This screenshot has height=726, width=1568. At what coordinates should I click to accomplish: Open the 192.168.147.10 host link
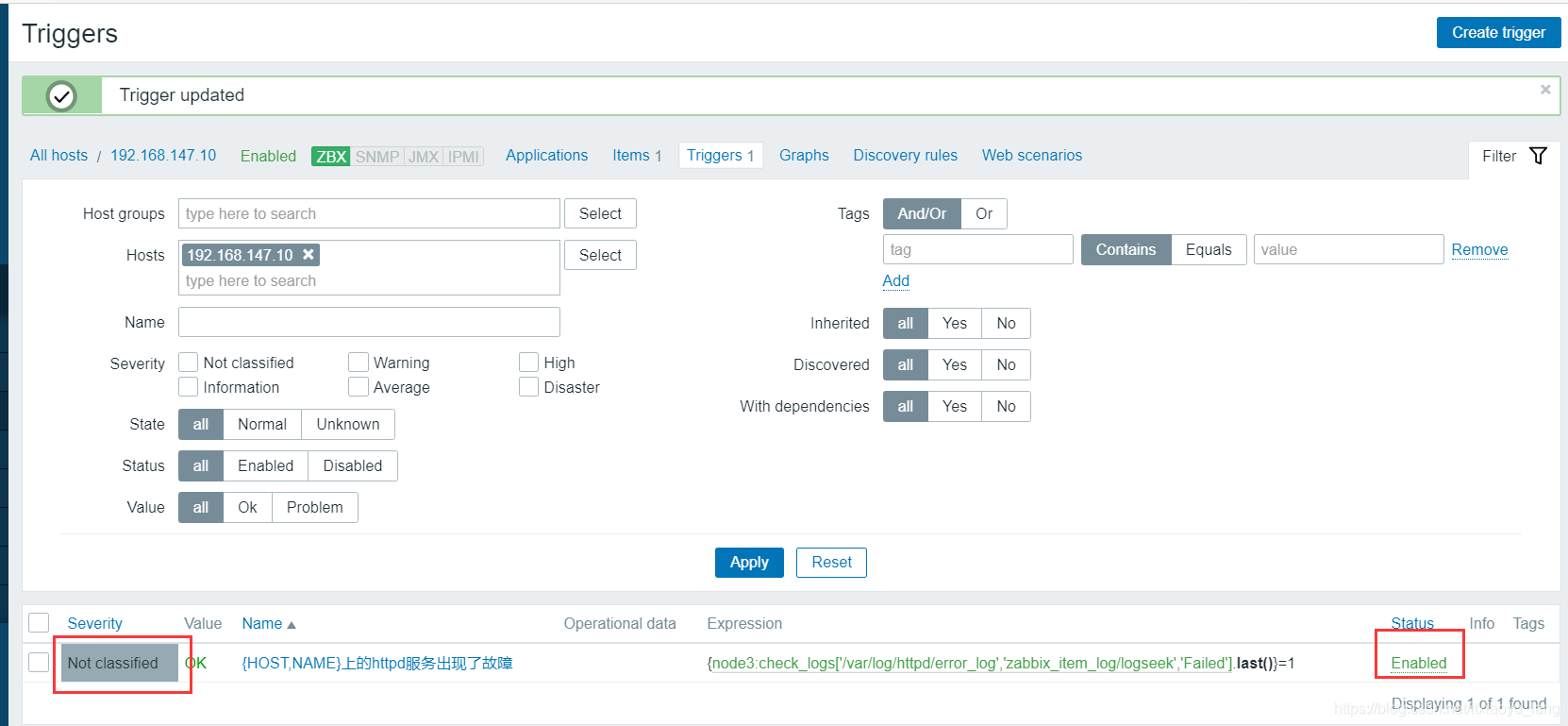point(163,155)
